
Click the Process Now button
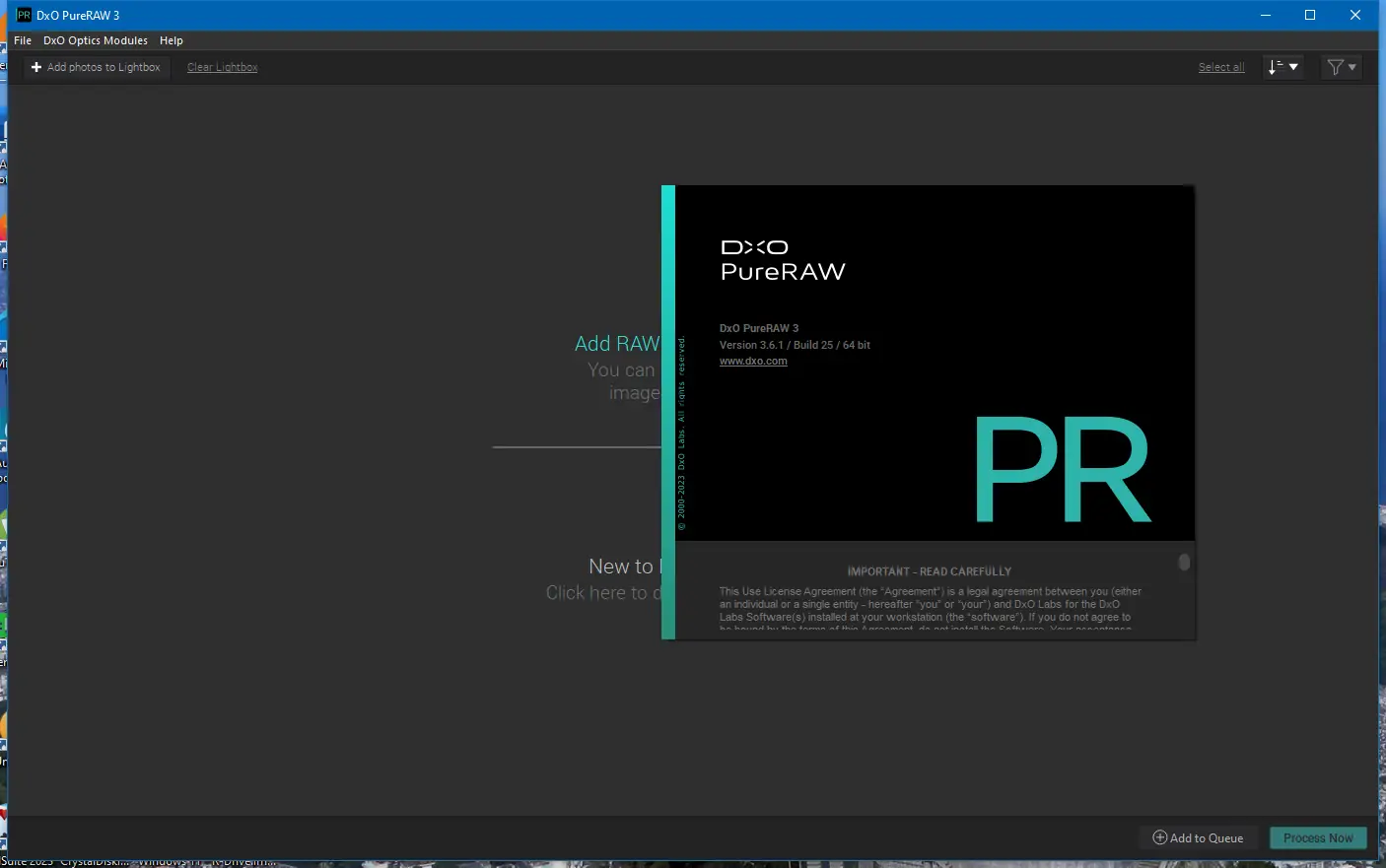point(1318,837)
